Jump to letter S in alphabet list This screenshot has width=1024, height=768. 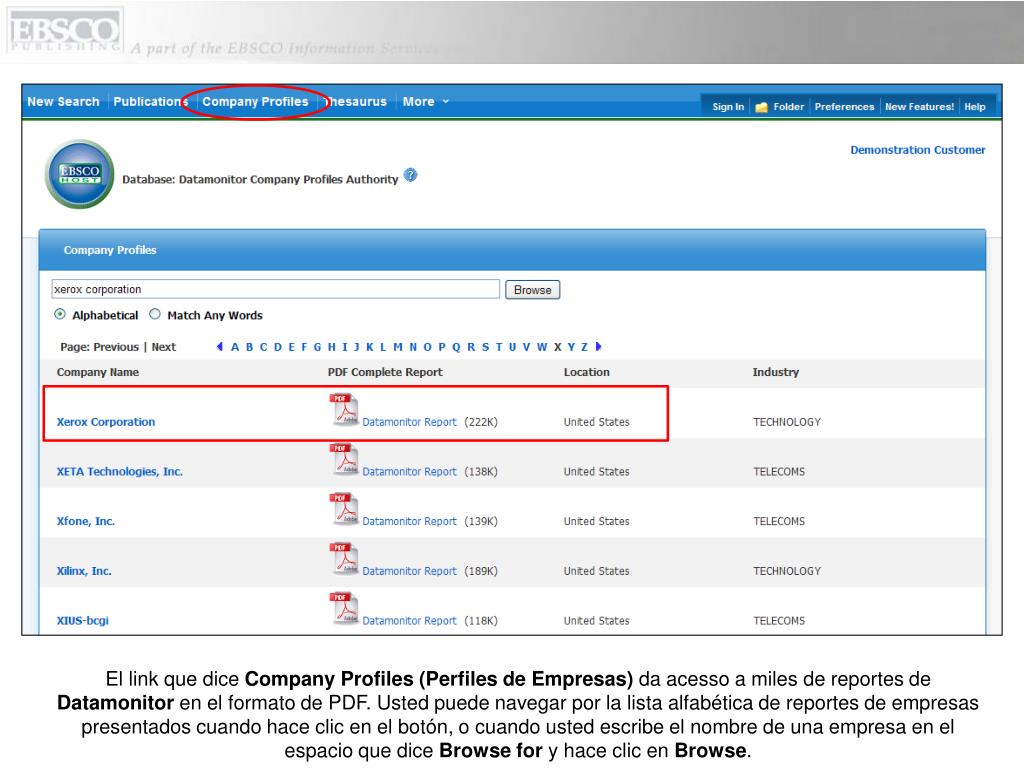(x=485, y=347)
